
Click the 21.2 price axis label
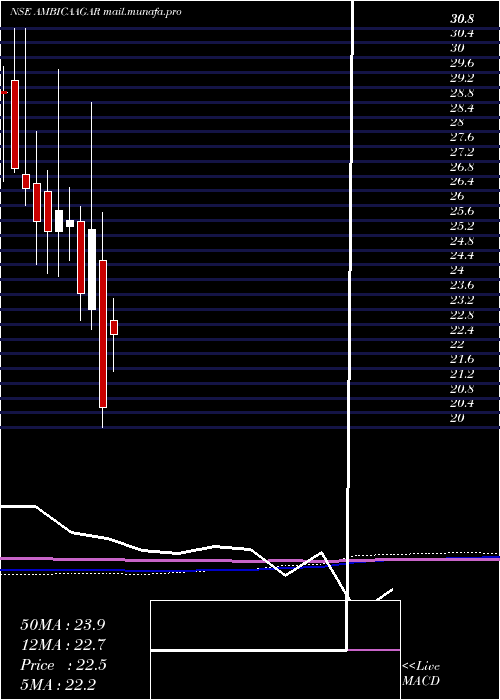click(462, 374)
